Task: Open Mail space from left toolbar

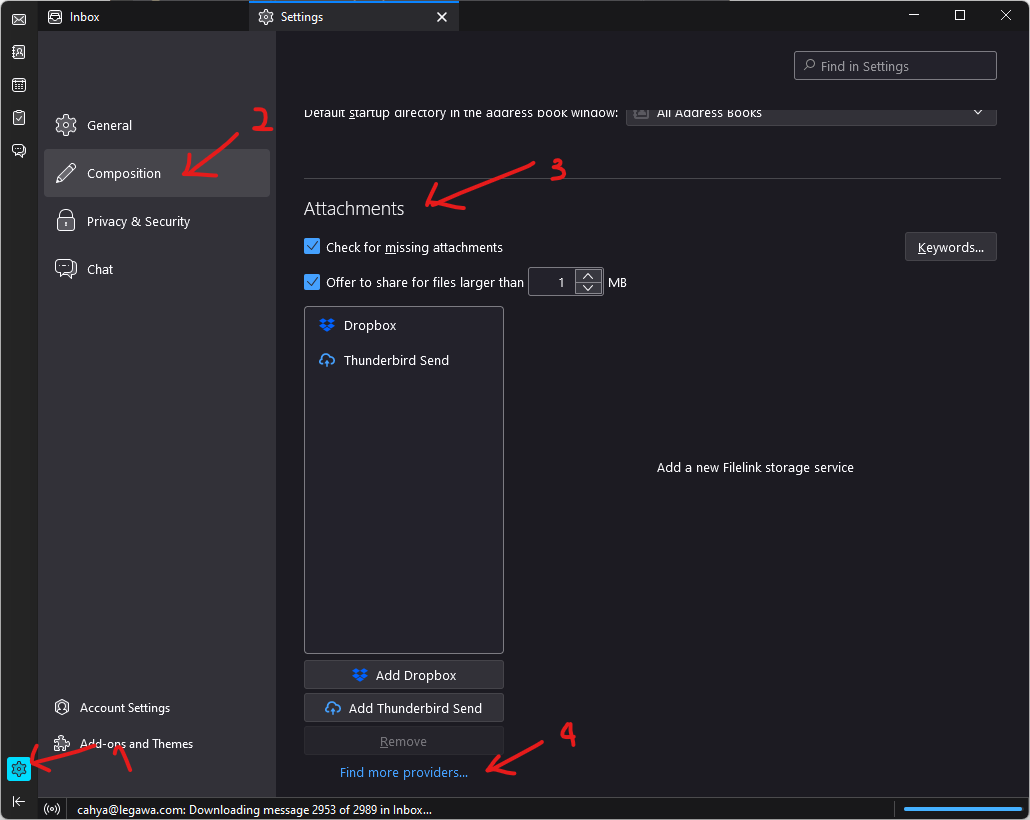Action: 18,19
